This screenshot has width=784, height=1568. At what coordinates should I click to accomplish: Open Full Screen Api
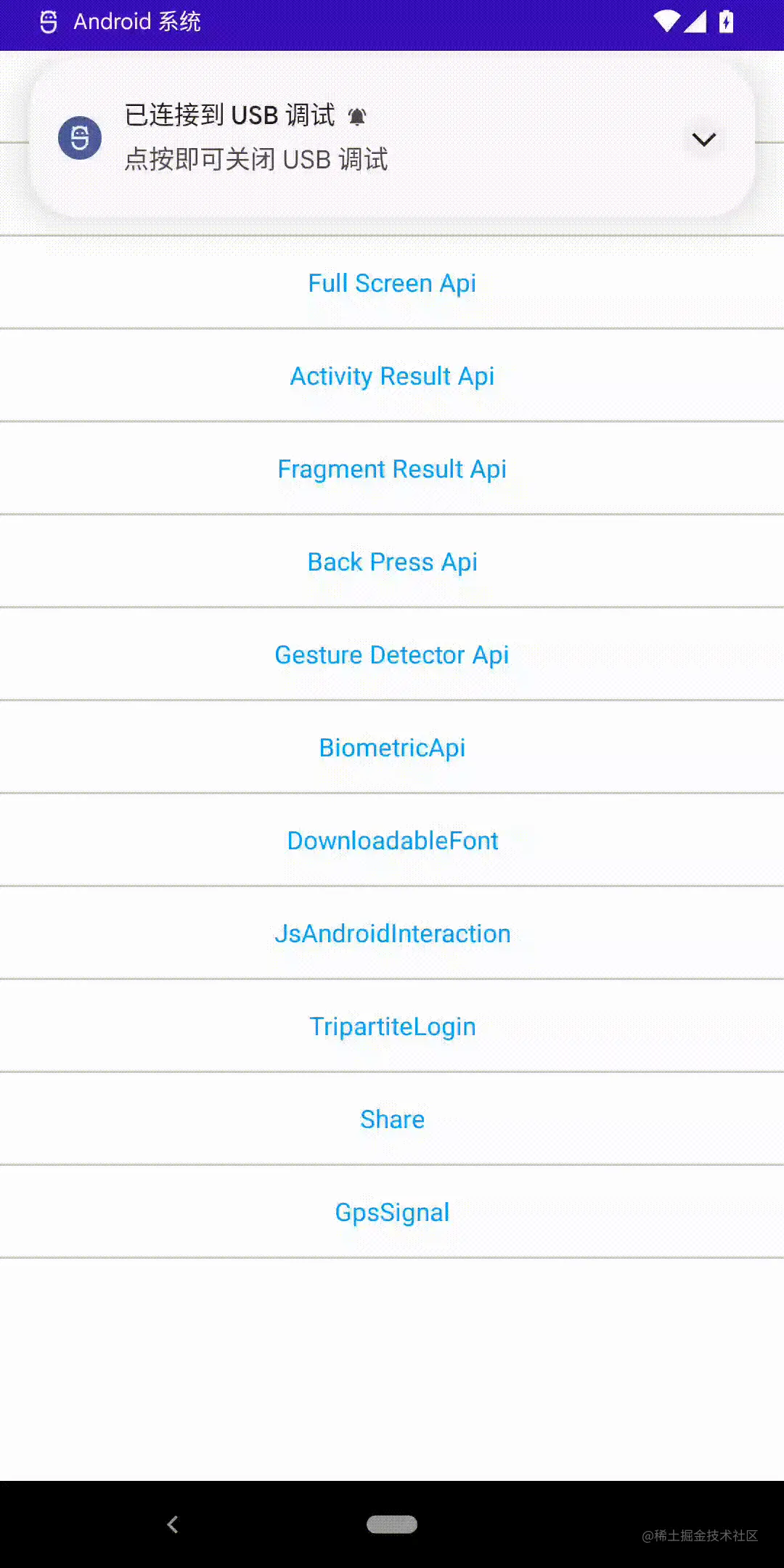pos(392,283)
